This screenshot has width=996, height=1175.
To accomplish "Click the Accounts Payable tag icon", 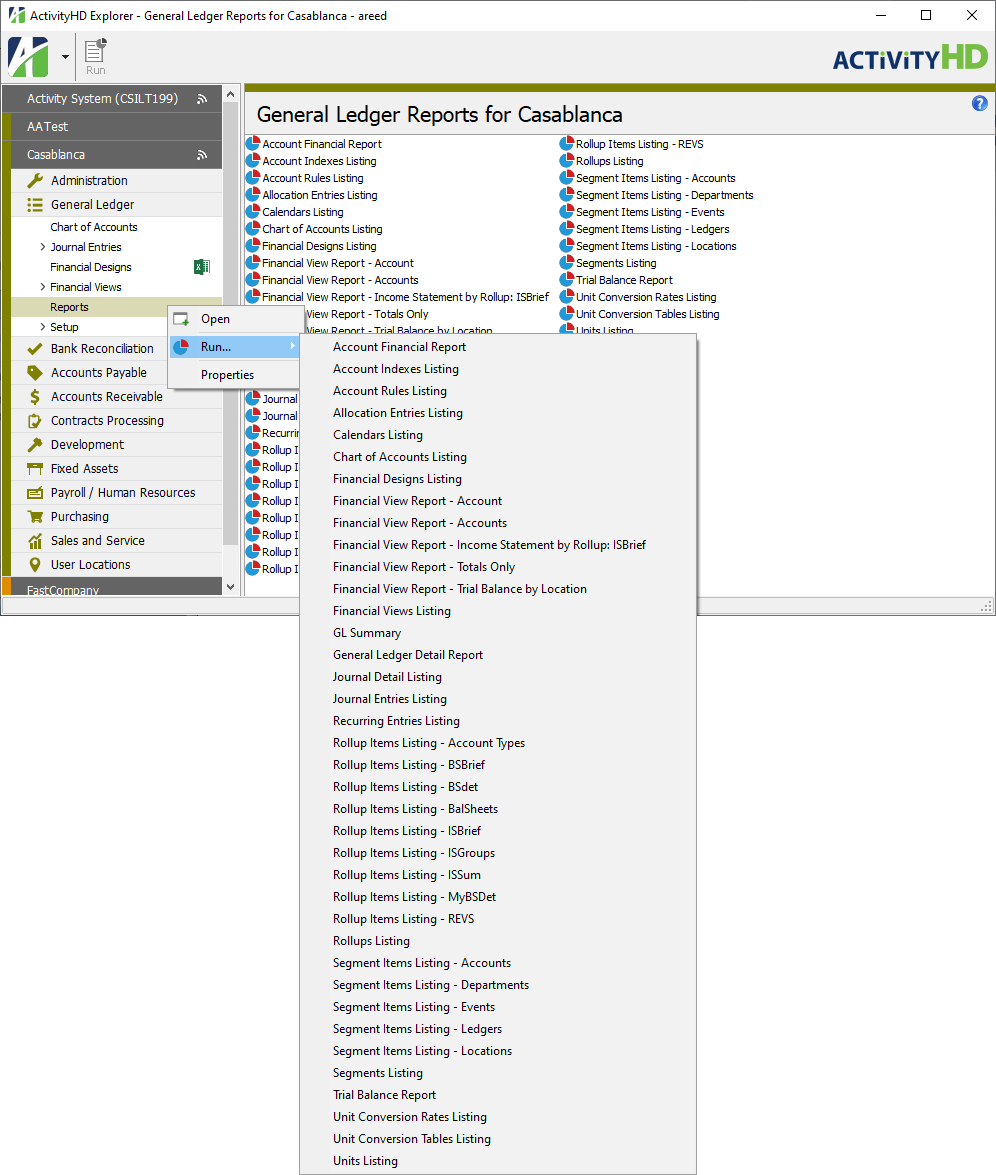I will click(x=35, y=373).
